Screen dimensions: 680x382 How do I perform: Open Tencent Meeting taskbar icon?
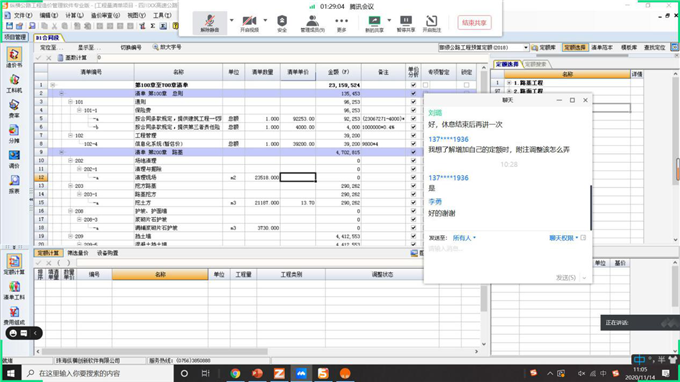(x=301, y=373)
